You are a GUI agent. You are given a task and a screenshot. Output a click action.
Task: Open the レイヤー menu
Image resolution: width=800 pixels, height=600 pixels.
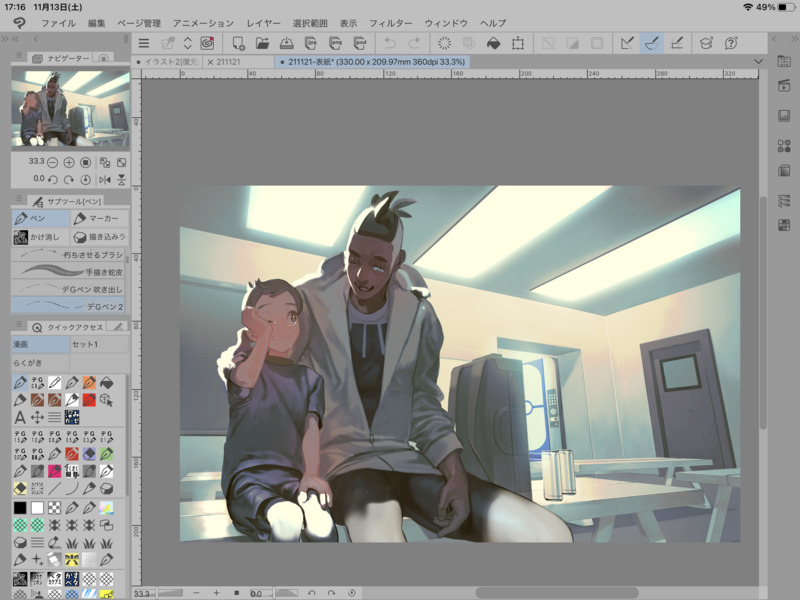263,22
